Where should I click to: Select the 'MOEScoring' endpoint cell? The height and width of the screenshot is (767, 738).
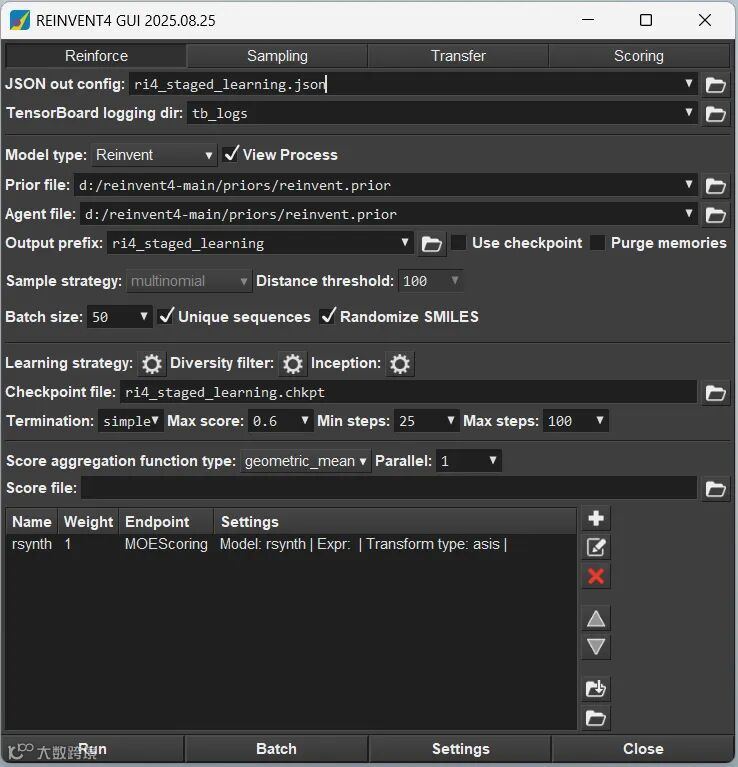[x=166, y=544]
